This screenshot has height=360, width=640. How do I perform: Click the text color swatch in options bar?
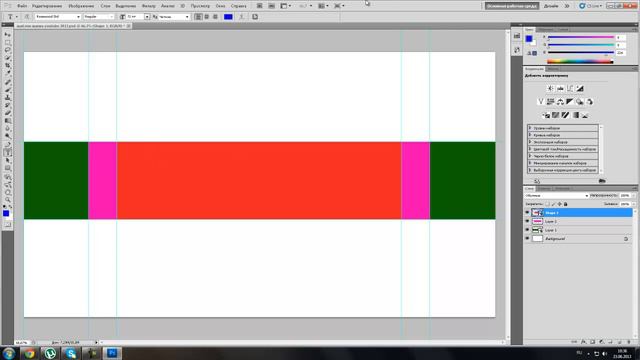[228, 17]
